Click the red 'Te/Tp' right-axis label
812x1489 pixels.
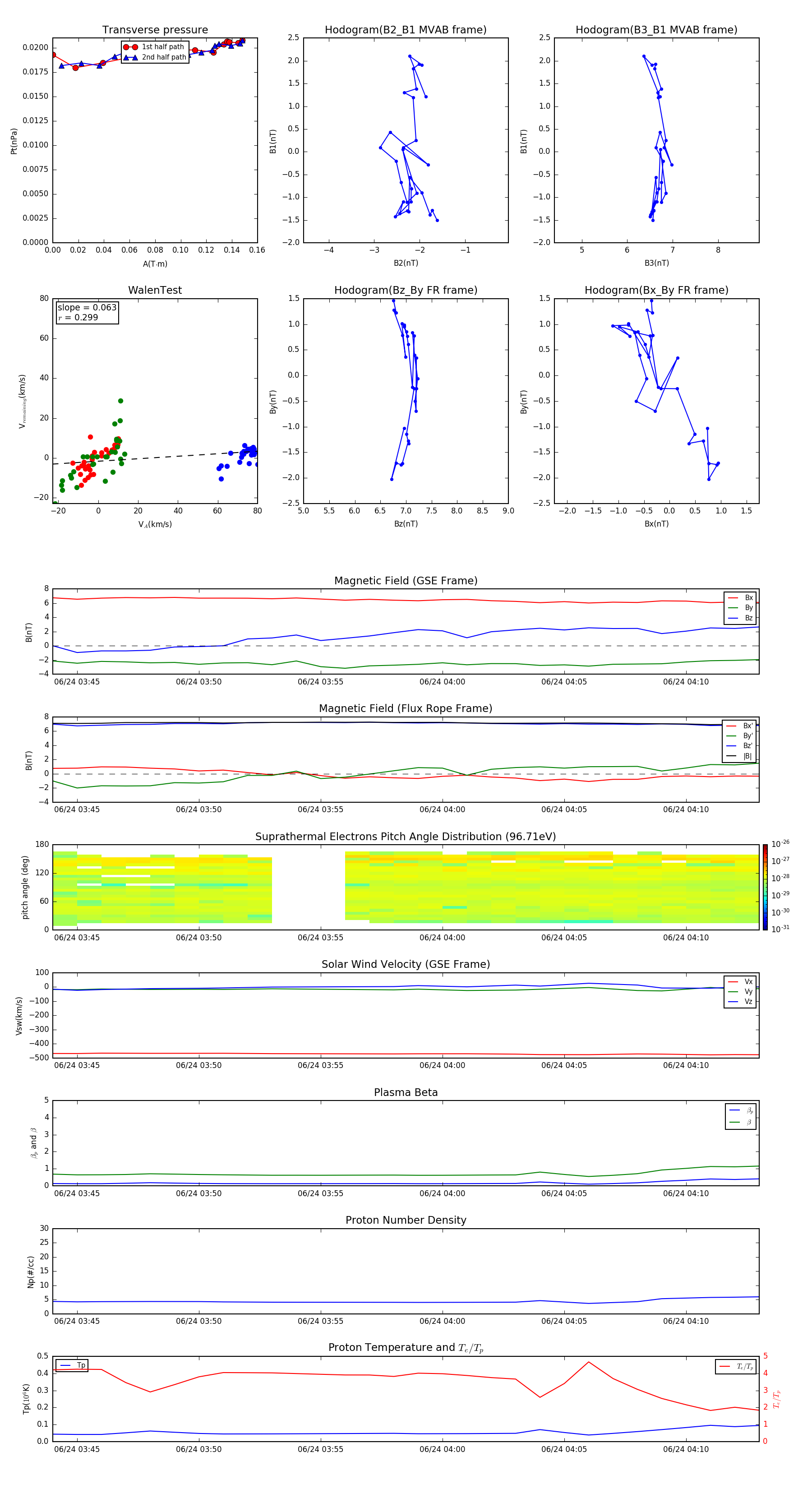[x=776, y=1399]
